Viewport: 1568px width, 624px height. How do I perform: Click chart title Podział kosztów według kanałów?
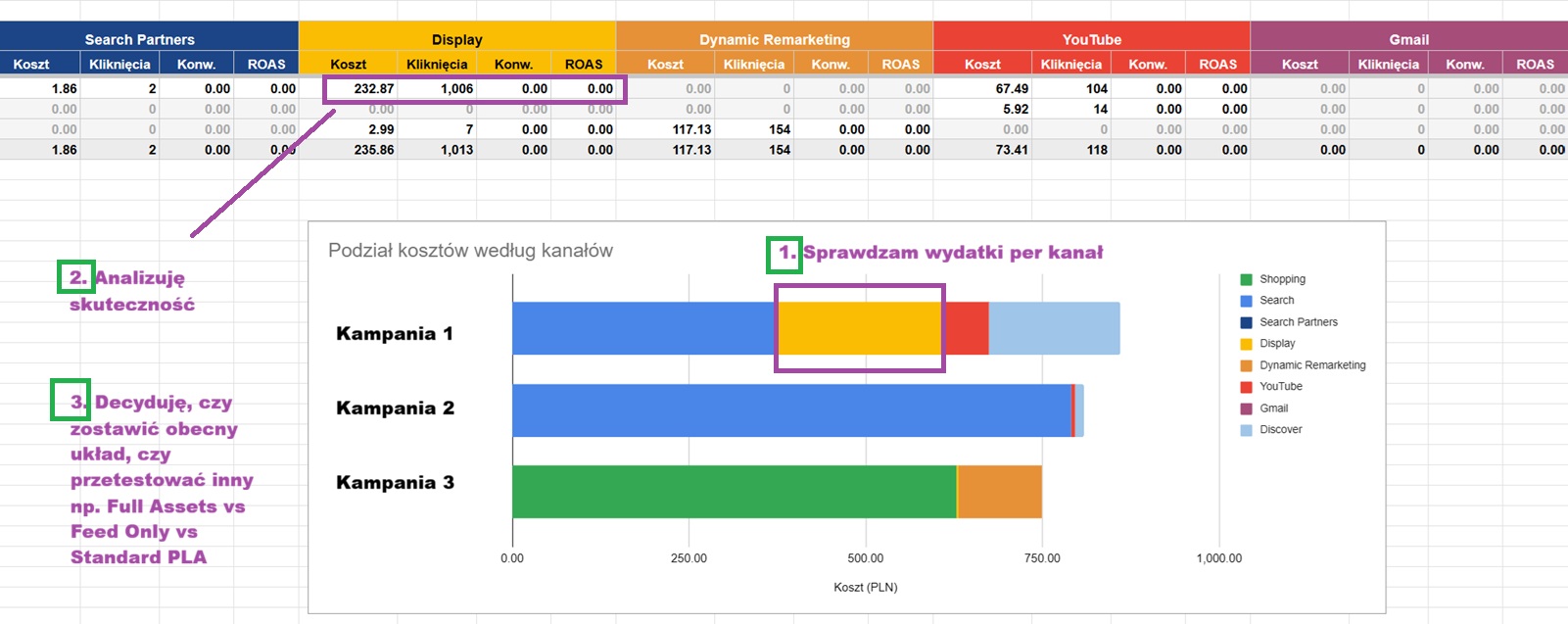tap(470, 251)
